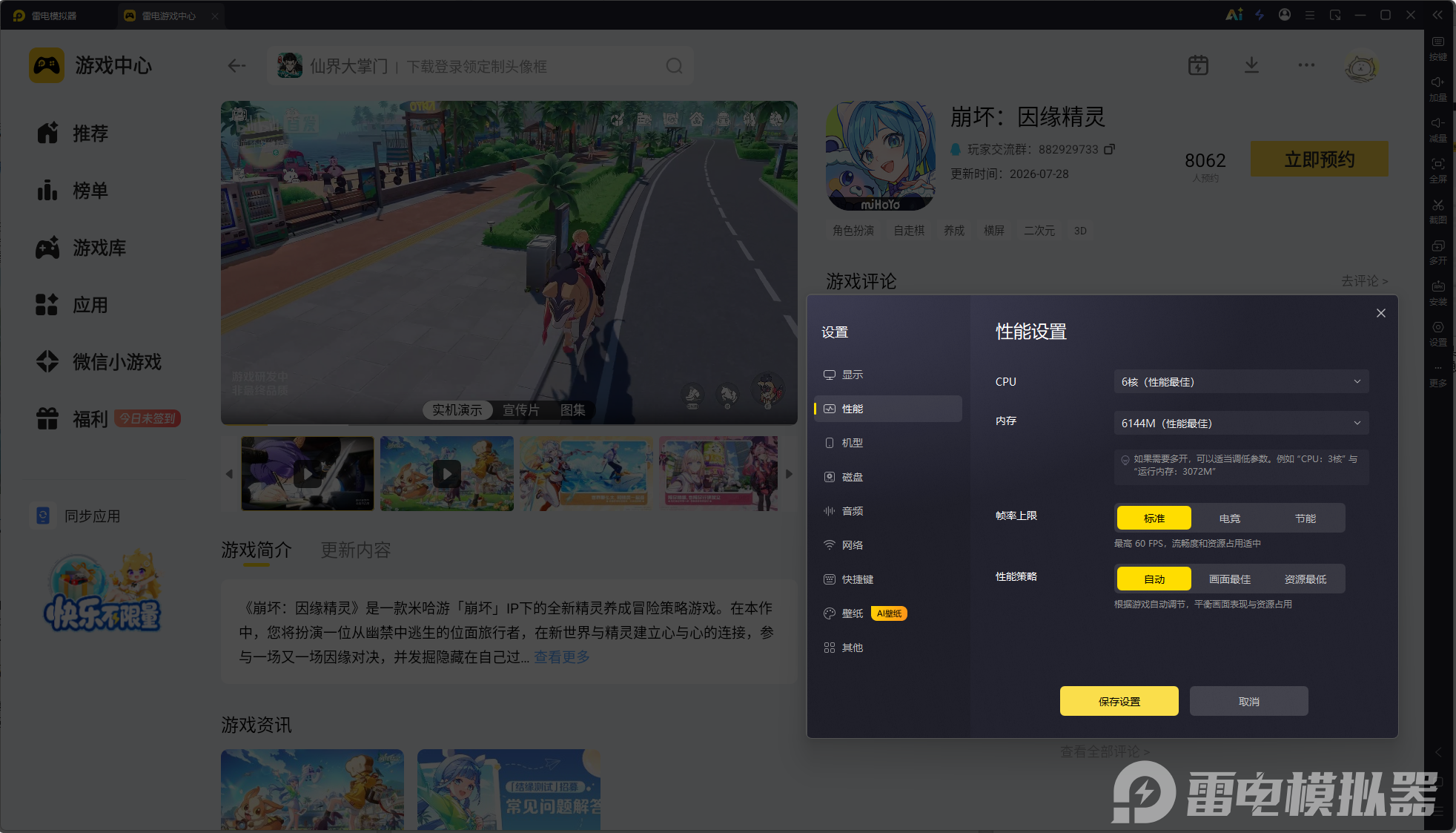Select 节能 frame rate limit

(1306, 518)
